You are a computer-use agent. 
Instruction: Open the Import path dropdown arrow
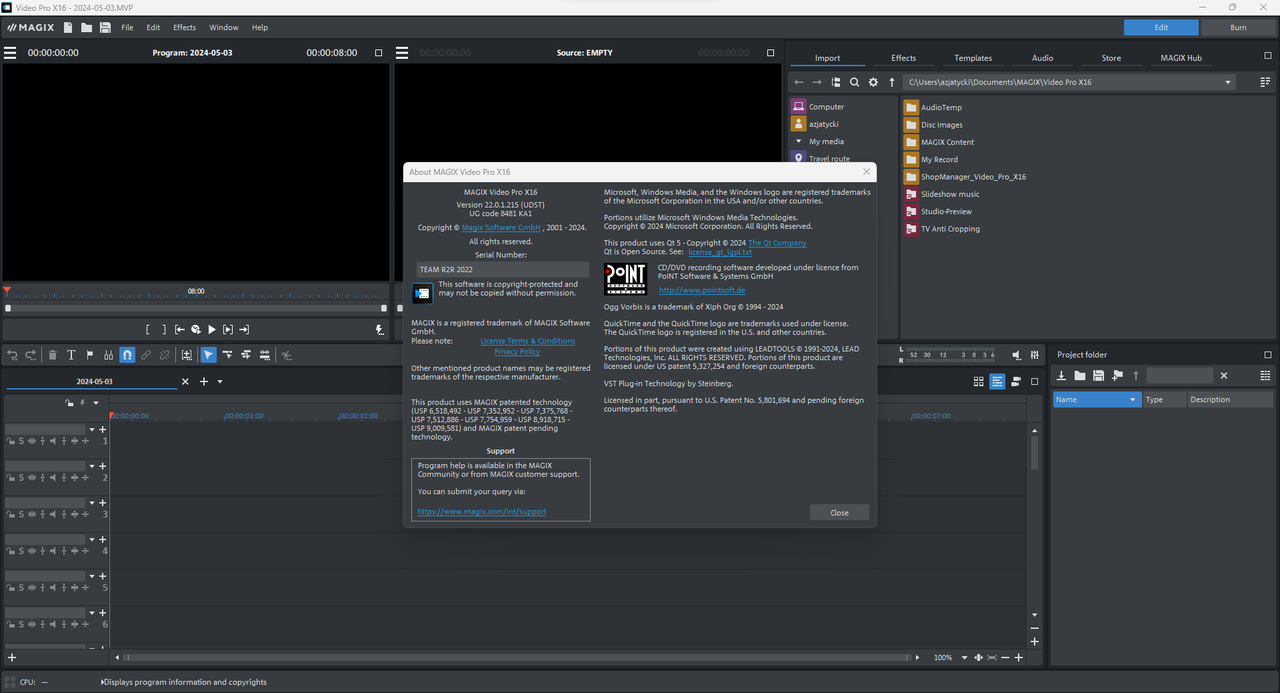tap(1228, 82)
